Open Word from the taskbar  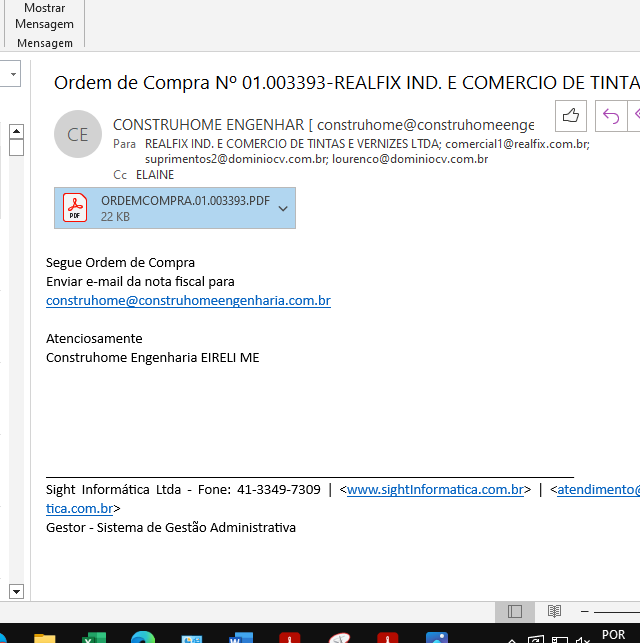tap(241, 637)
